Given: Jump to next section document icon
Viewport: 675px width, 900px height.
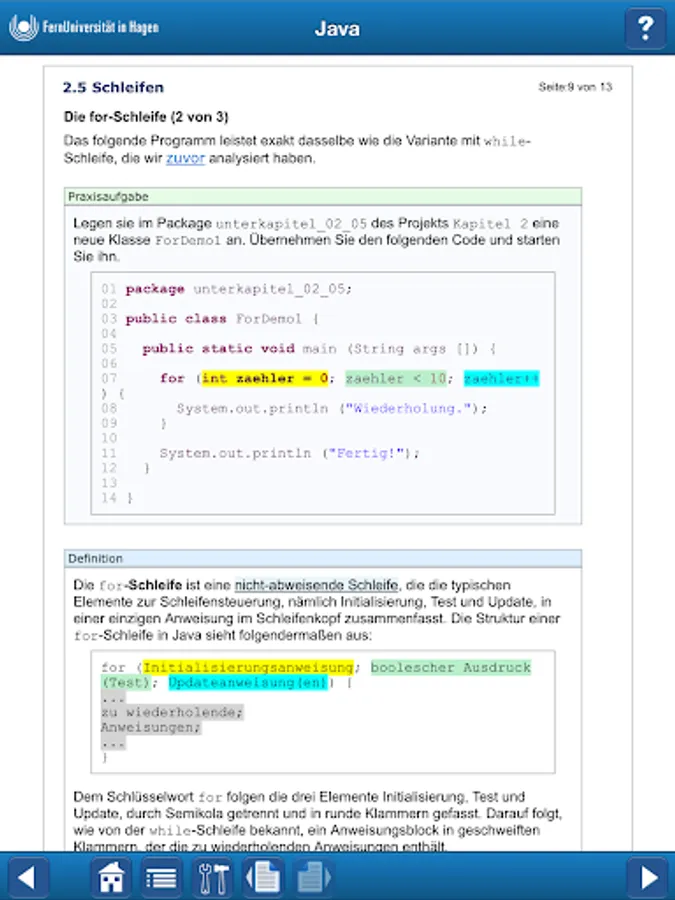Looking at the screenshot, I should 313,877.
